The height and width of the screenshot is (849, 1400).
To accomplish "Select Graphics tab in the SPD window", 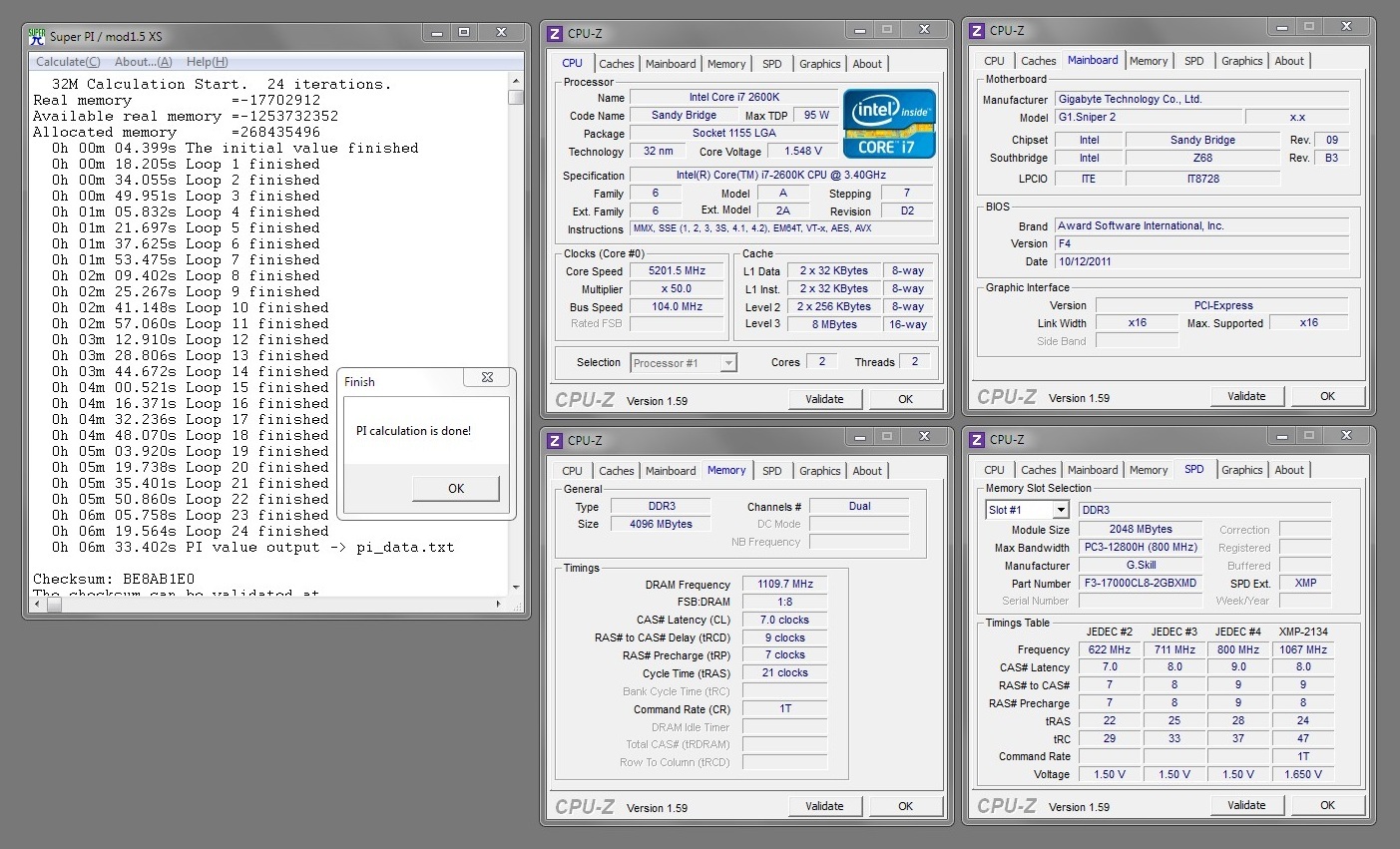I will (x=1242, y=470).
